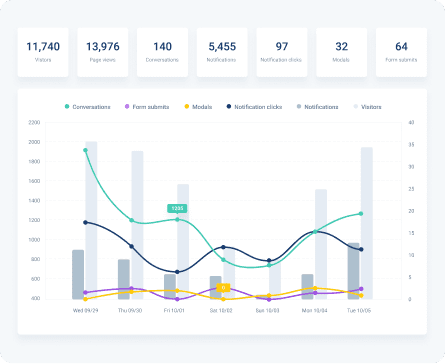Screen dimensions: 445x364
Task: Select the 5,455 Notifications stat card
Action: point(222,52)
